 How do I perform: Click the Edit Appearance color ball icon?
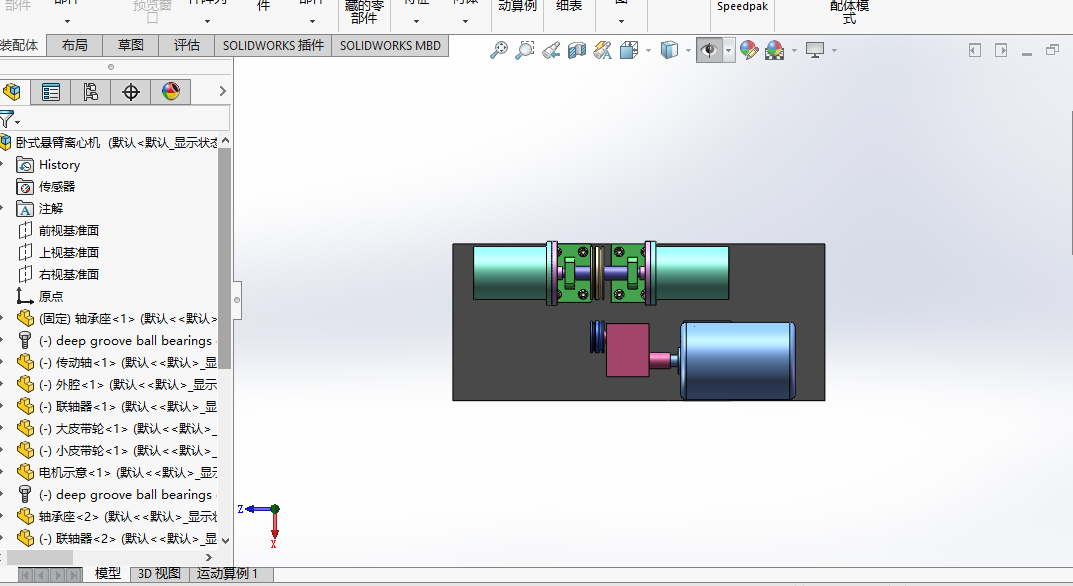pos(748,50)
